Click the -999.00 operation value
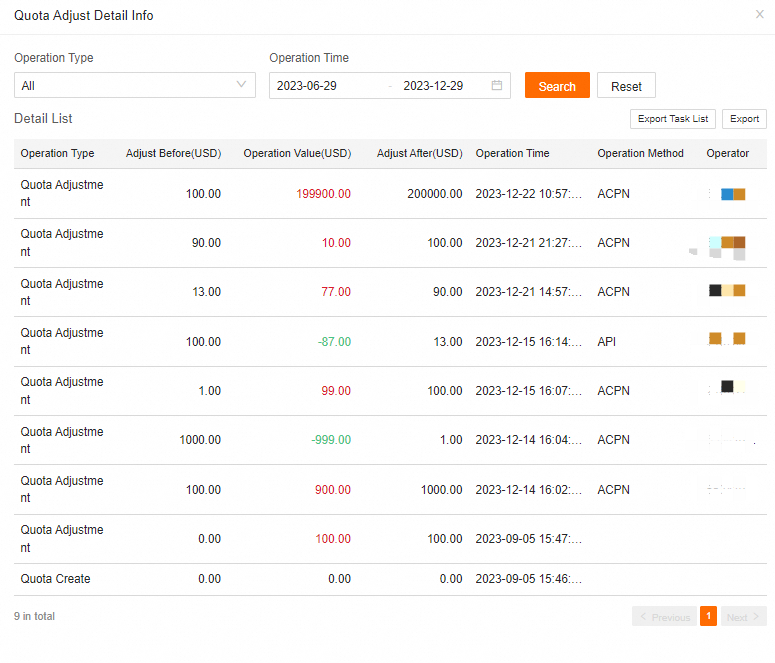 tap(331, 440)
